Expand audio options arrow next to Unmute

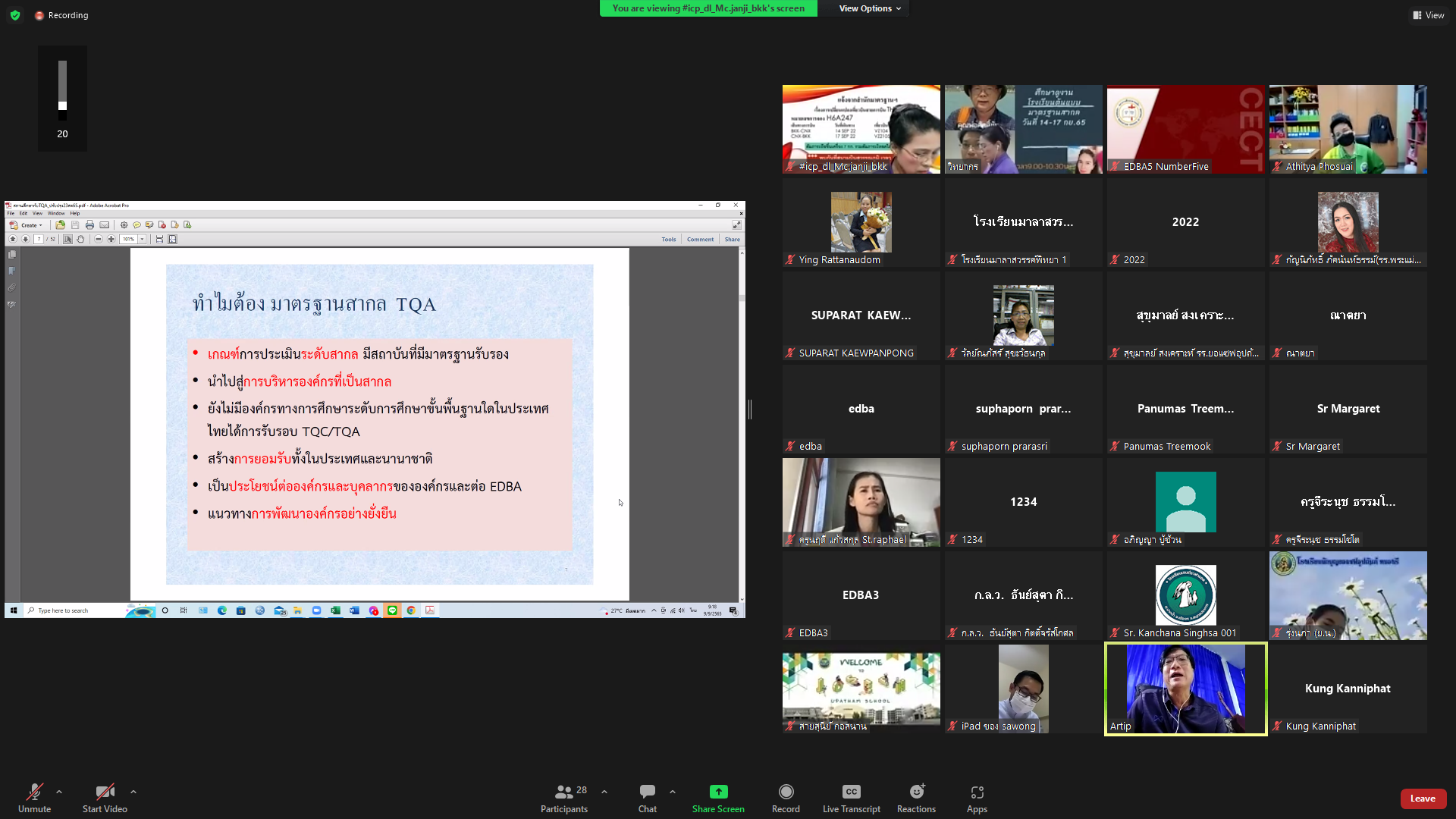tap(59, 792)
